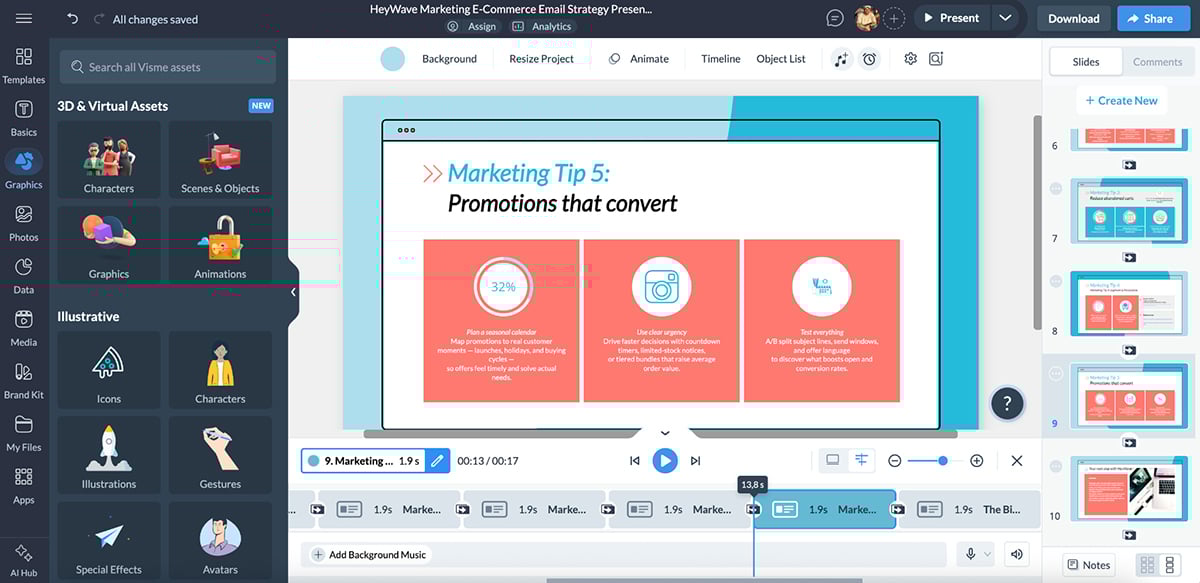The width and height of the screenshot is (1200, 583).
Task: Click the add music note icon in toolbar
Action: pos(840,59)
